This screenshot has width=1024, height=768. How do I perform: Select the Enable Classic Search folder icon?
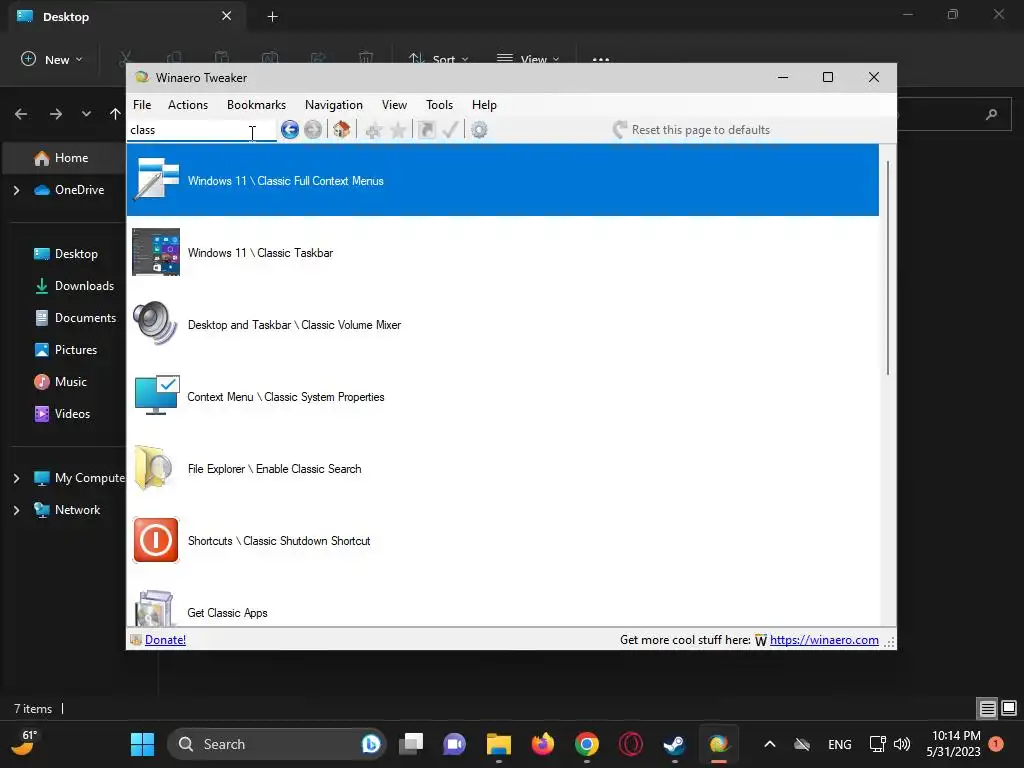coord(153,468)
